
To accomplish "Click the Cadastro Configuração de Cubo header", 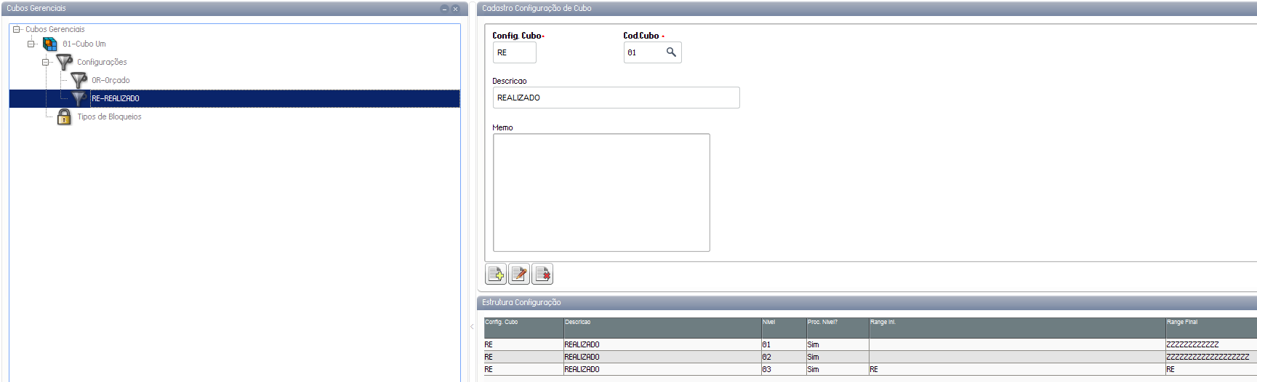I will pos(867,8).
